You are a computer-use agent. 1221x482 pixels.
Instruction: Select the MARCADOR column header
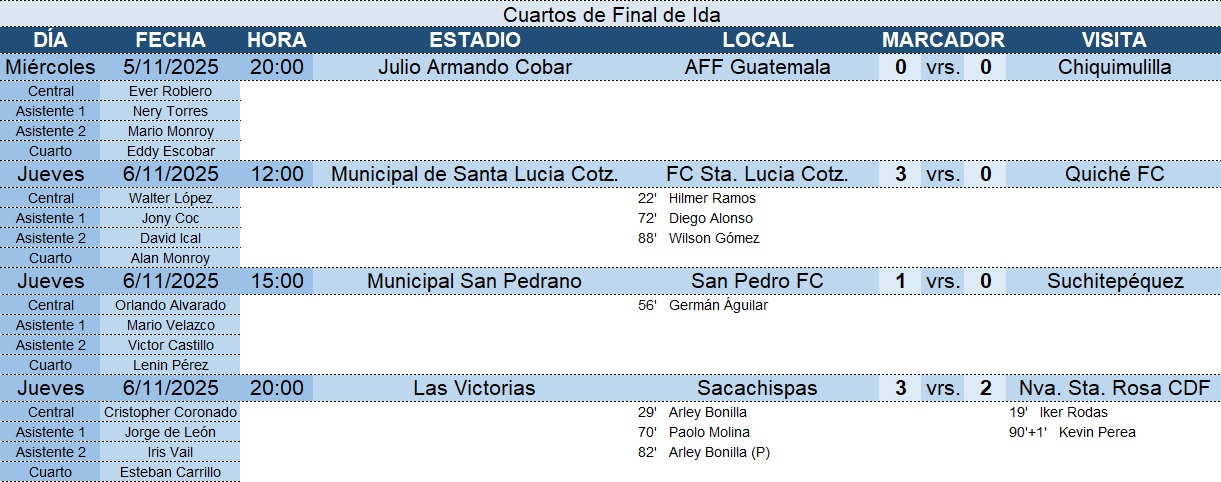point(943,40)
